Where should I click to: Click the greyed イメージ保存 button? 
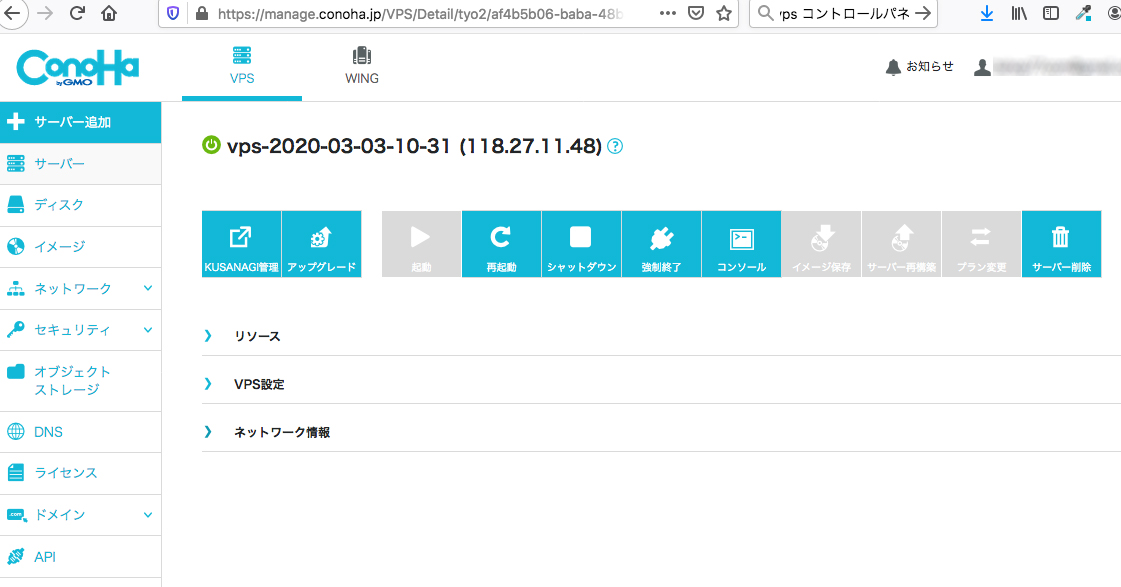pyautogui.click(x=821, y=244)
